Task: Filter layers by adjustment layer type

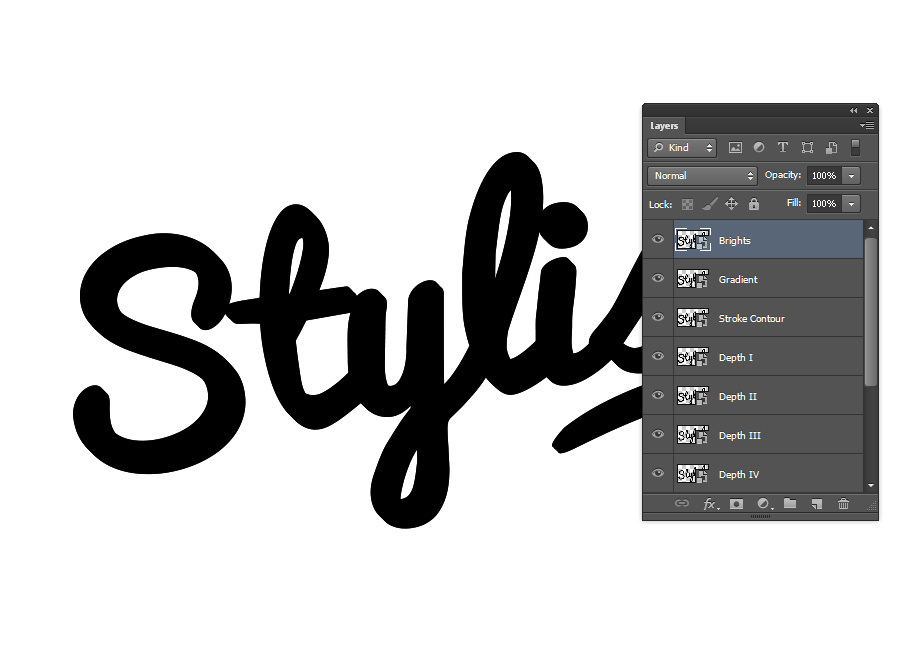Action: tap(759, 147)
